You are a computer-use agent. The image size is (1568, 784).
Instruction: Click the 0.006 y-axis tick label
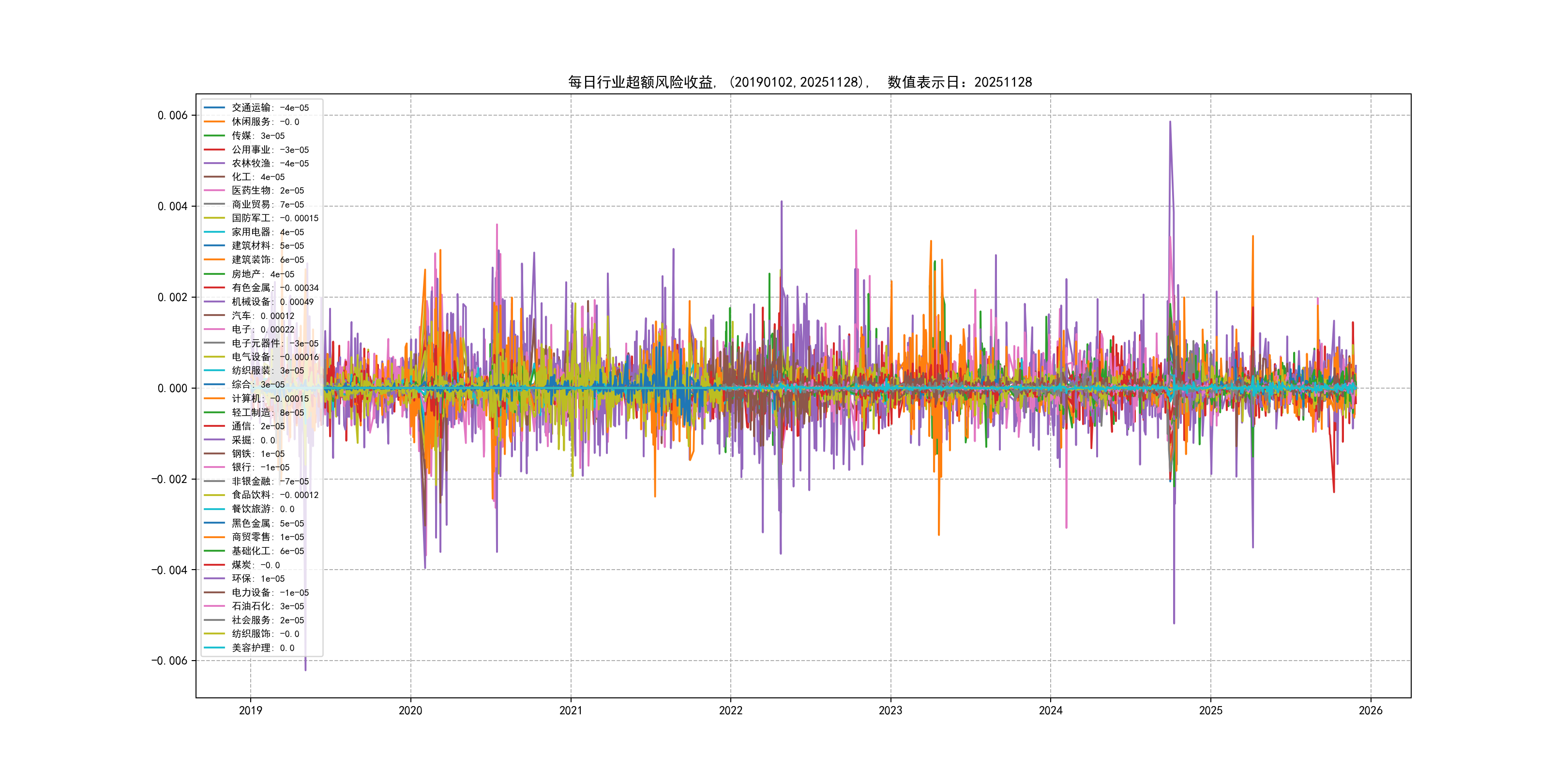[x=172, y=116]
